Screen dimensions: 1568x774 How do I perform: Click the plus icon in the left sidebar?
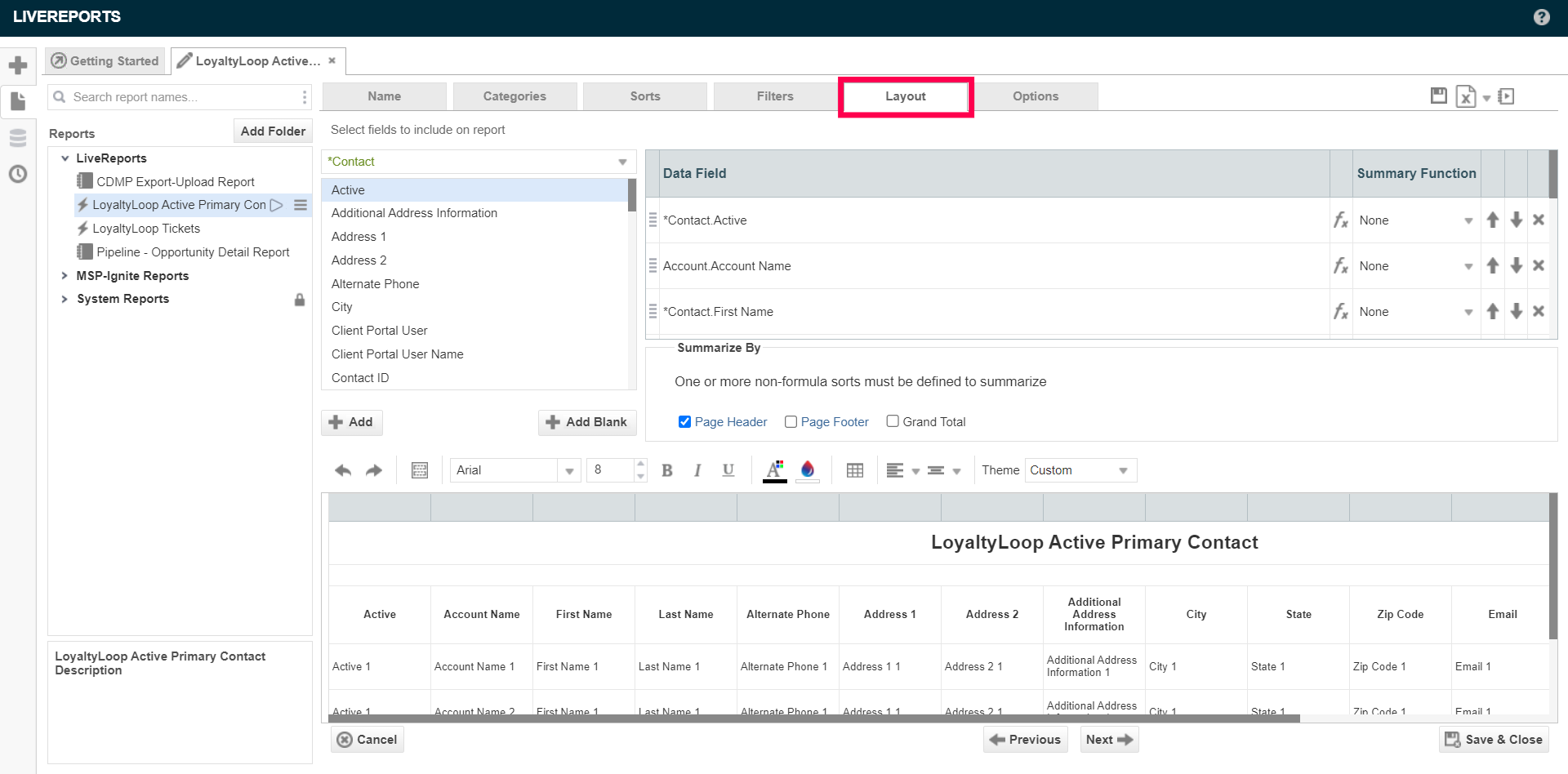pyautogui.click(x=18, y=65)
